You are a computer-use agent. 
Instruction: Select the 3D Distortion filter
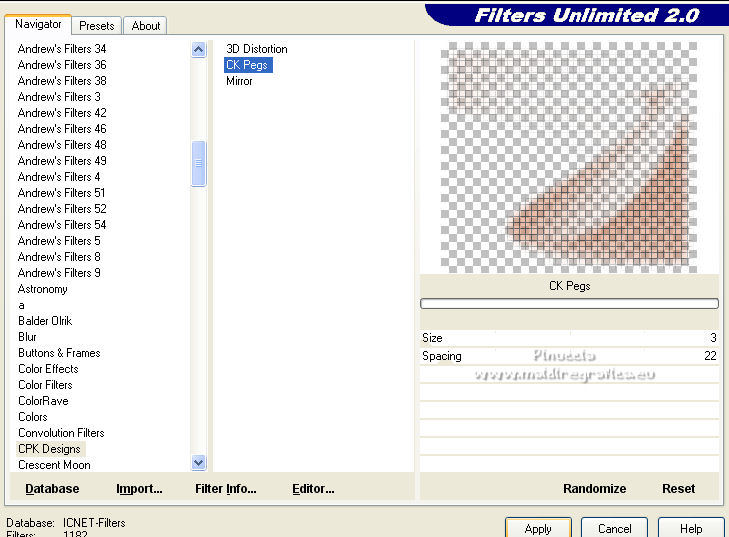[257, 49]
